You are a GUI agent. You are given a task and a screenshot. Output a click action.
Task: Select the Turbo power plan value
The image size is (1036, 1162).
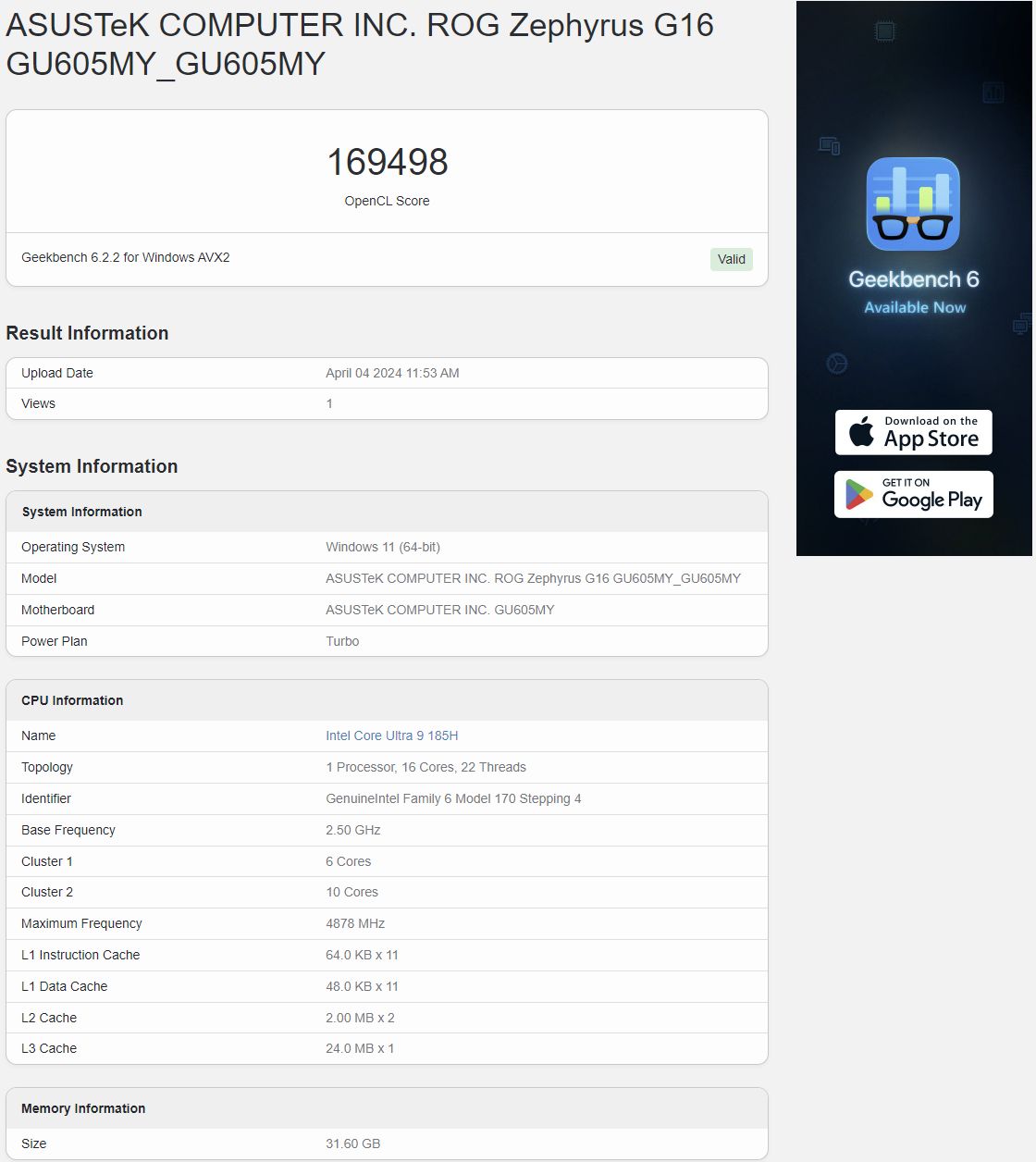point(342,641)
